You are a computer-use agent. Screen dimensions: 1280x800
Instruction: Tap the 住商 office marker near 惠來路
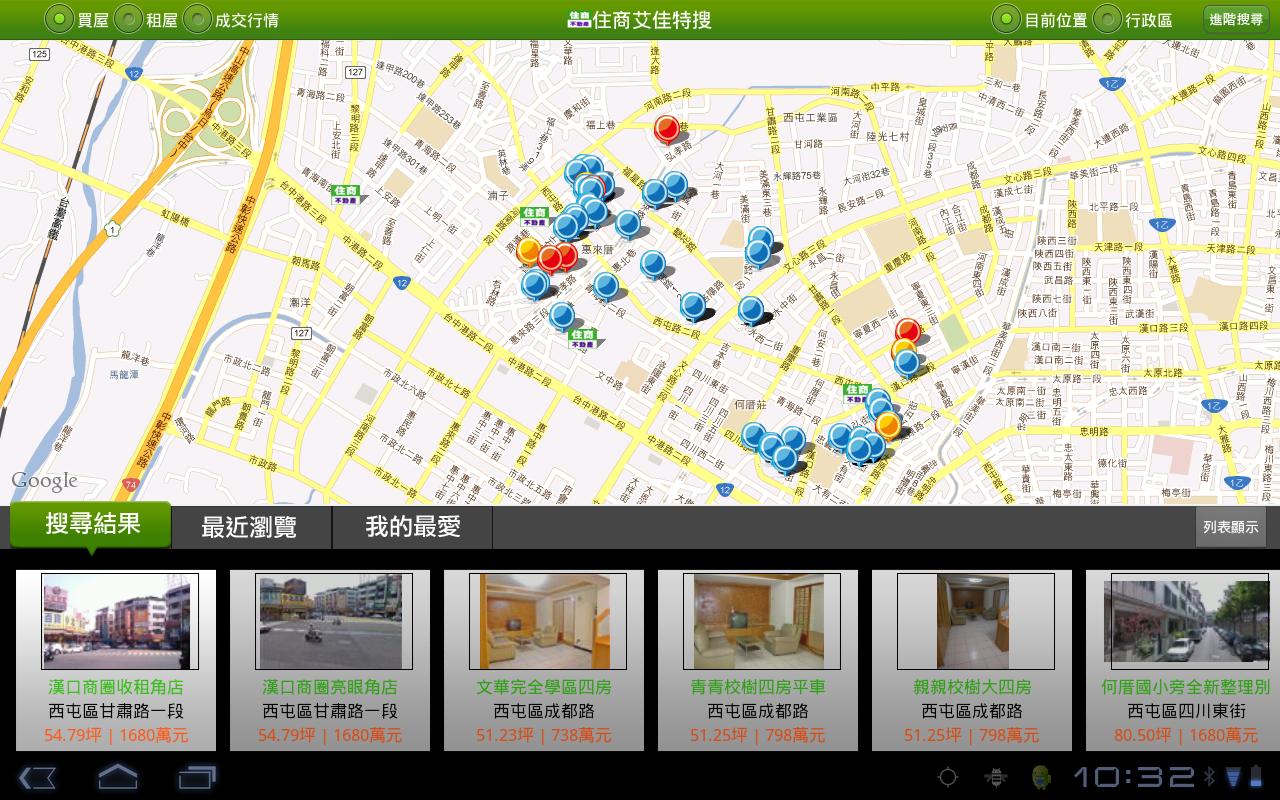[x=534, y=216]
